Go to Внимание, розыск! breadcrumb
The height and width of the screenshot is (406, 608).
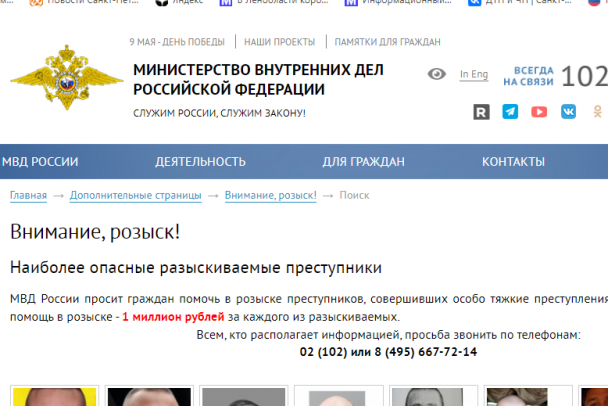pos(271,195)
